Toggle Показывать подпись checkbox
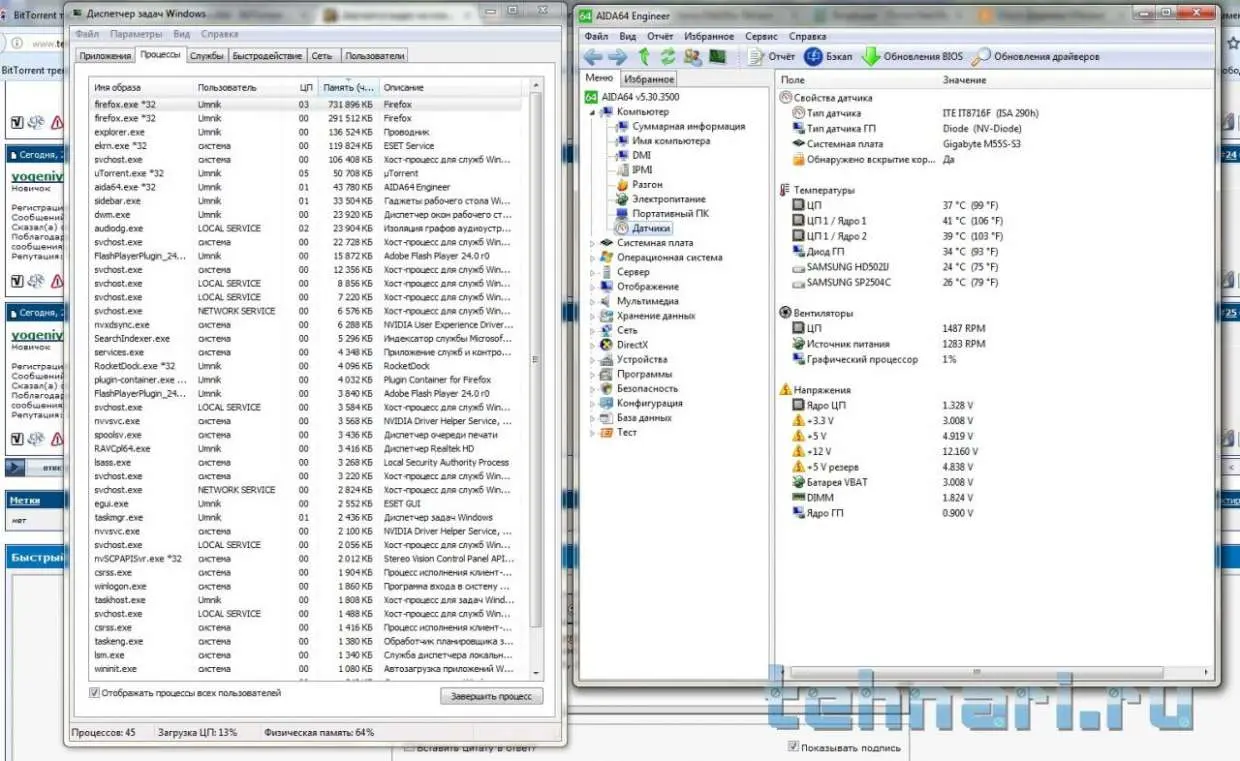Screen dimensions: 1240x761 pos(793,747)
